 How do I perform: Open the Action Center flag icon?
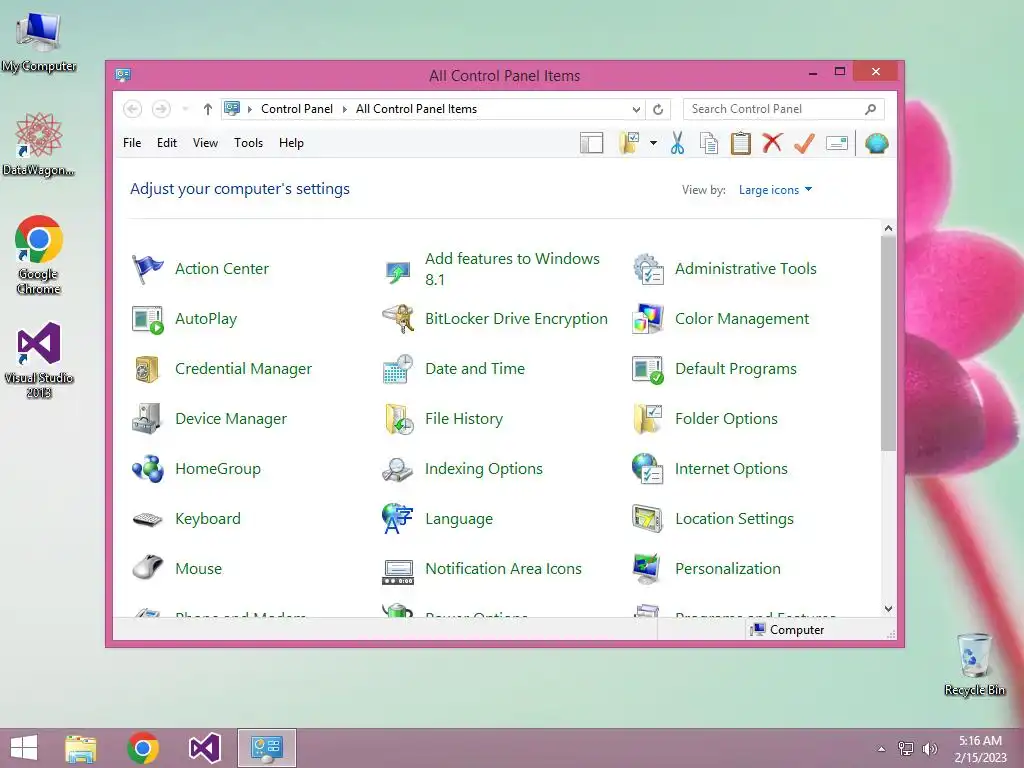point(147,269)
